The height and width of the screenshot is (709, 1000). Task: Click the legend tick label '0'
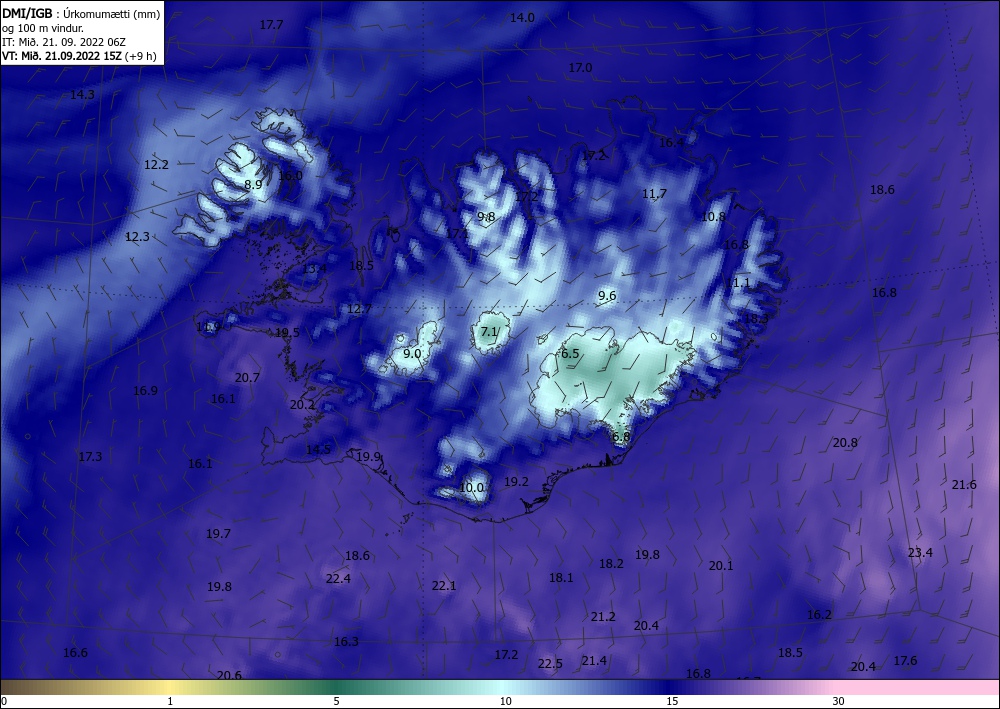(4, 701)
